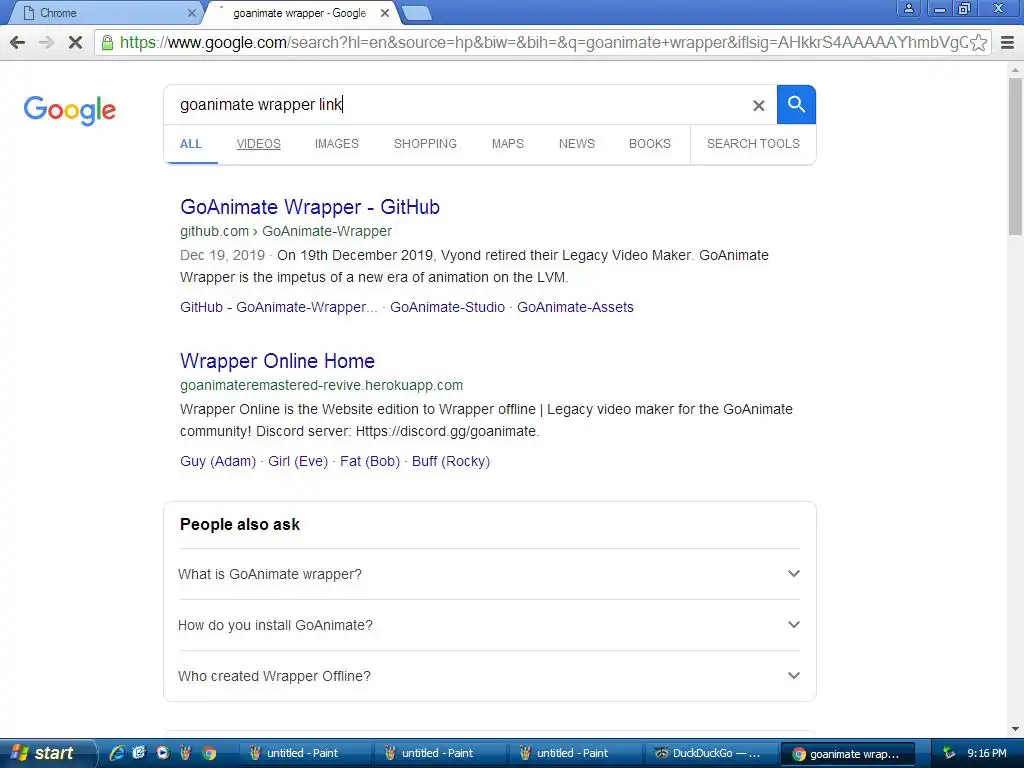The width and height of the screenshot is (1024, 768).
Task: Open the GoAnimate-Assets sitelink
Action: 575,307
